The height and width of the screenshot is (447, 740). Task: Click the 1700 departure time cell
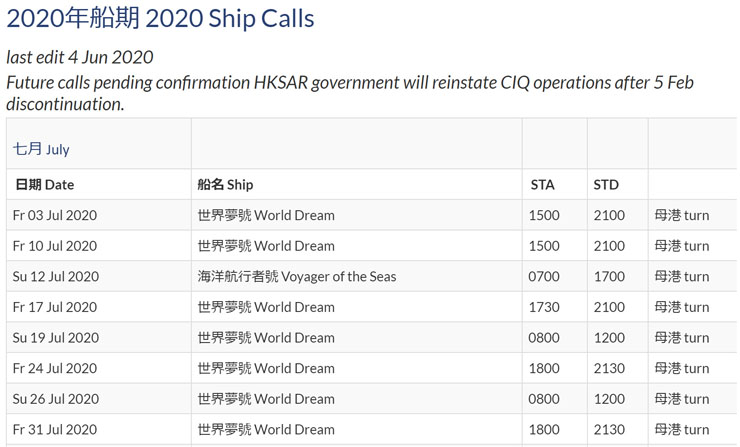[609, 277]
